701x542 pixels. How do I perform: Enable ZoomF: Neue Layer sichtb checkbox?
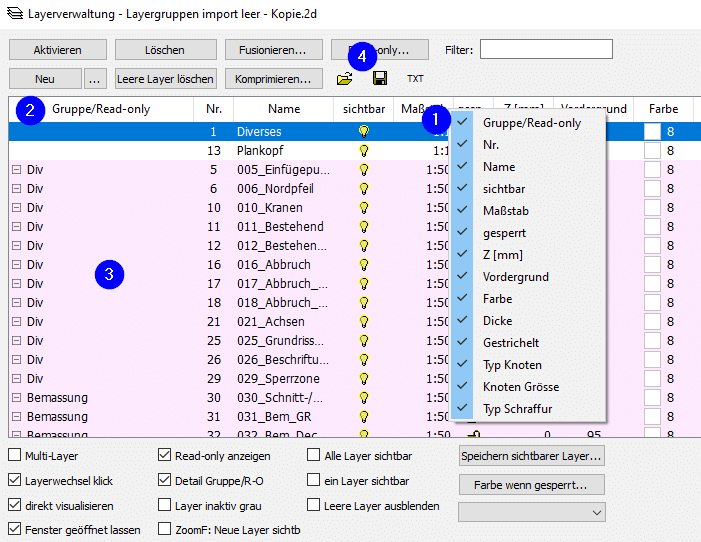(165, 529)
